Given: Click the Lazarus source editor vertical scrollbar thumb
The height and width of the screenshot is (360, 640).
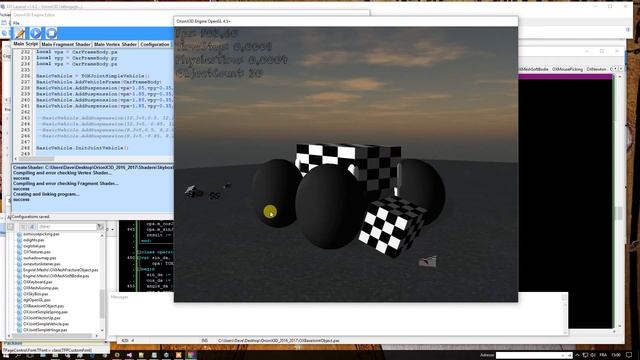Looking at the screenshot, I should coord(620,213).
